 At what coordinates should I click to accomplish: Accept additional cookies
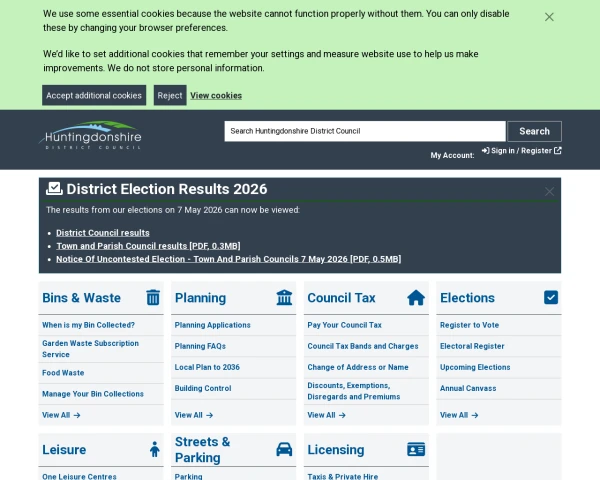[x=94, y=95]
